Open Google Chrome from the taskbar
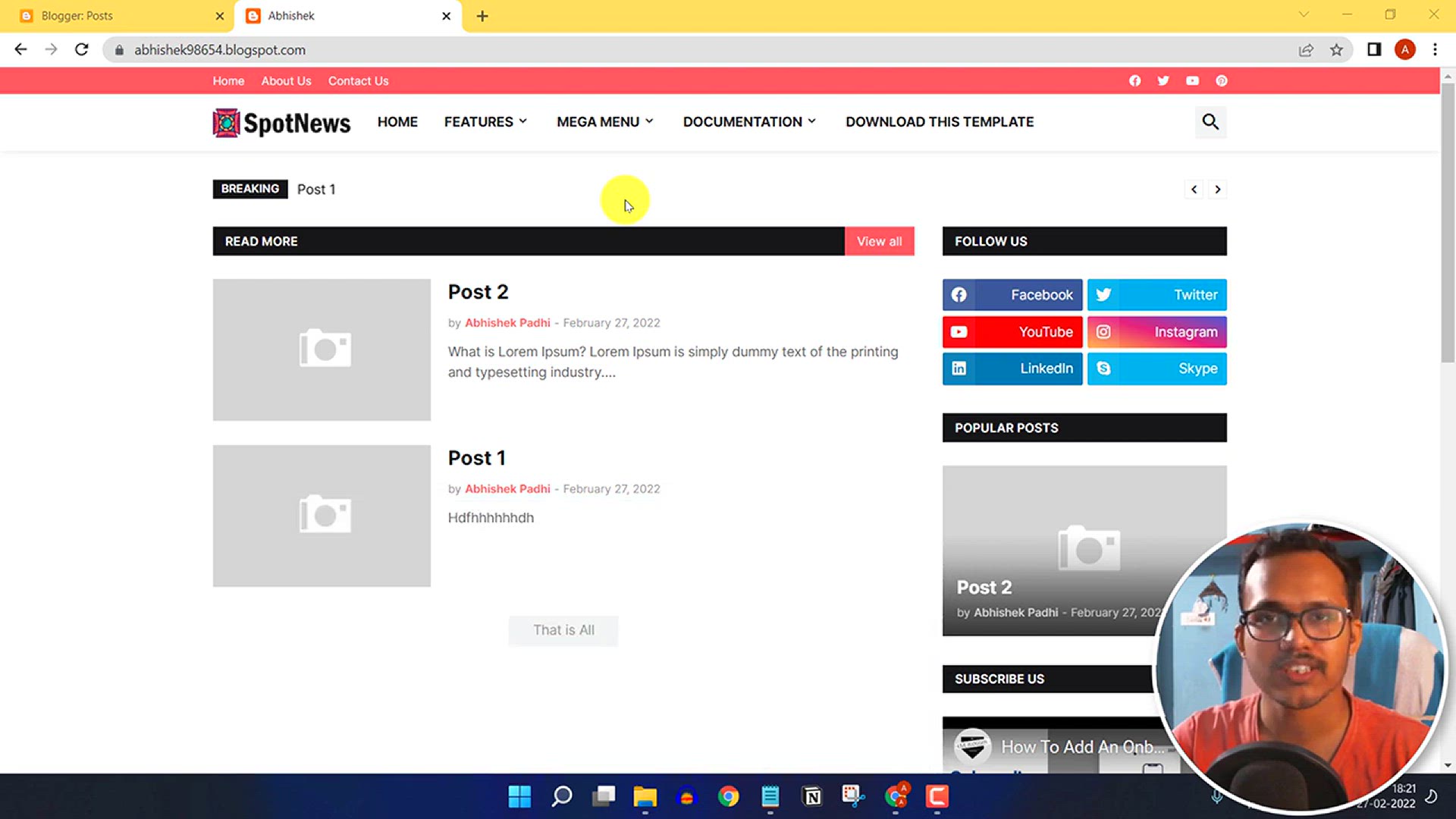The height and width of the screenshot is (819, 1456). [728, 796]
